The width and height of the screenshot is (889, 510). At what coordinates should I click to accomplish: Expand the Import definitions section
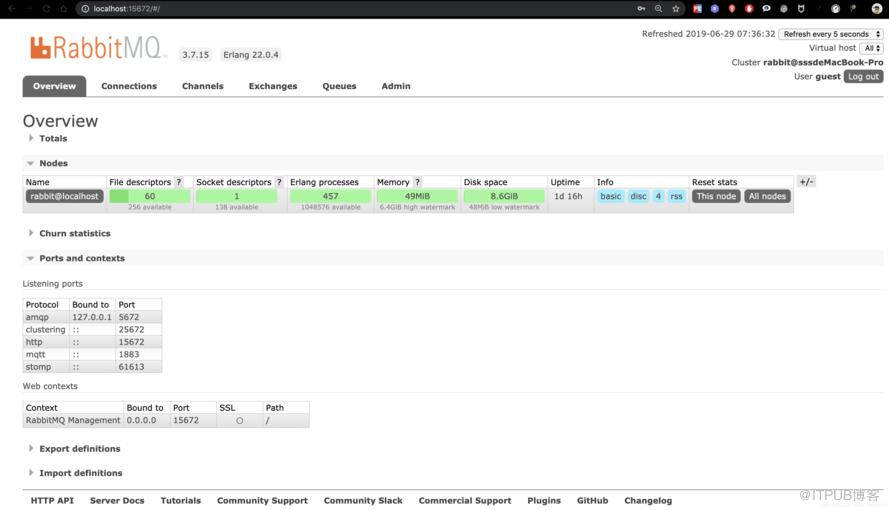81,473
